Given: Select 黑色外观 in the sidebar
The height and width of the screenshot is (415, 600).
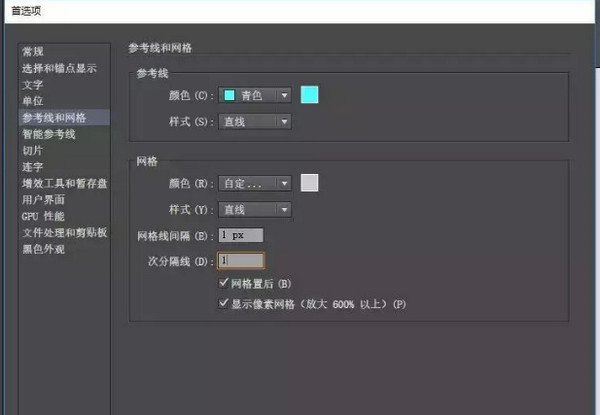Looking at the screenshot, I should [43, 249].
